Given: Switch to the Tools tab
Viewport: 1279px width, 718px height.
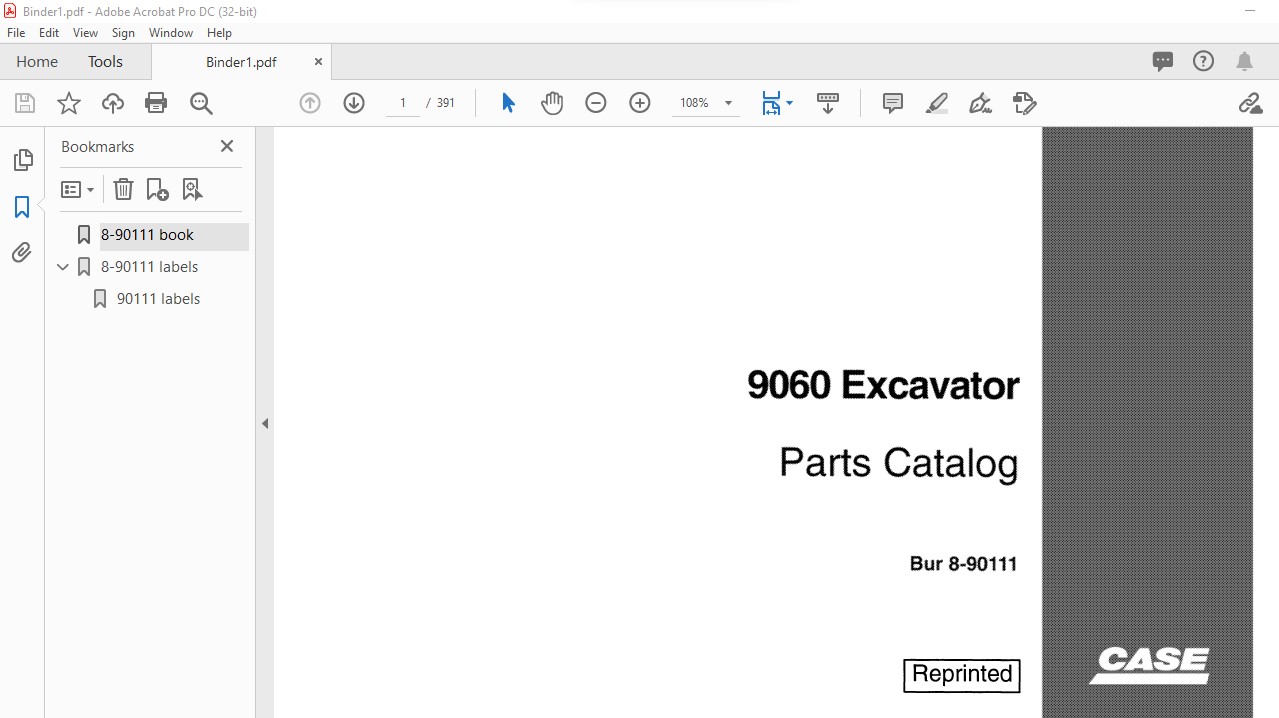Looking at the screenshot, I should pyautogui.click(x=105, y=61).
